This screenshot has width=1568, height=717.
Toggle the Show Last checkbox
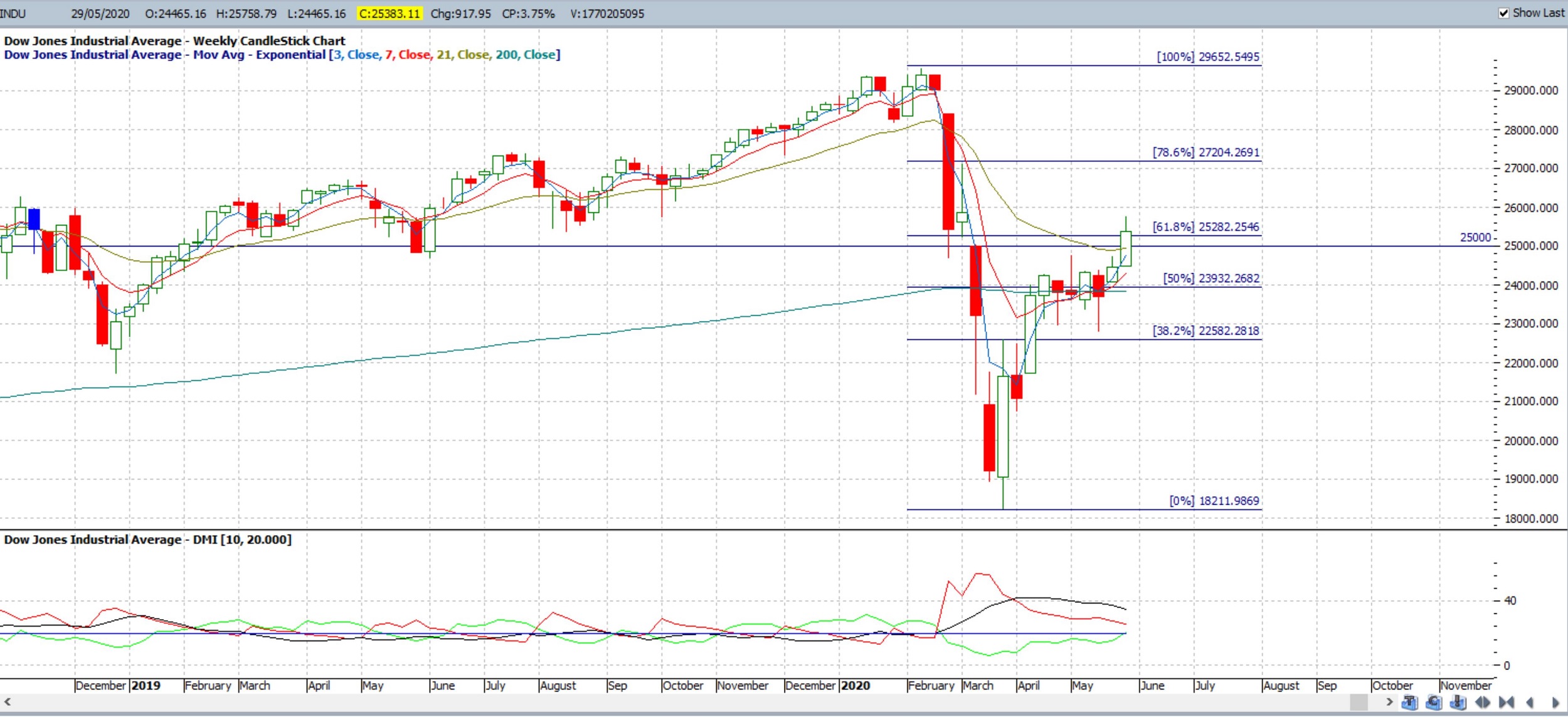click(1503, 13)
